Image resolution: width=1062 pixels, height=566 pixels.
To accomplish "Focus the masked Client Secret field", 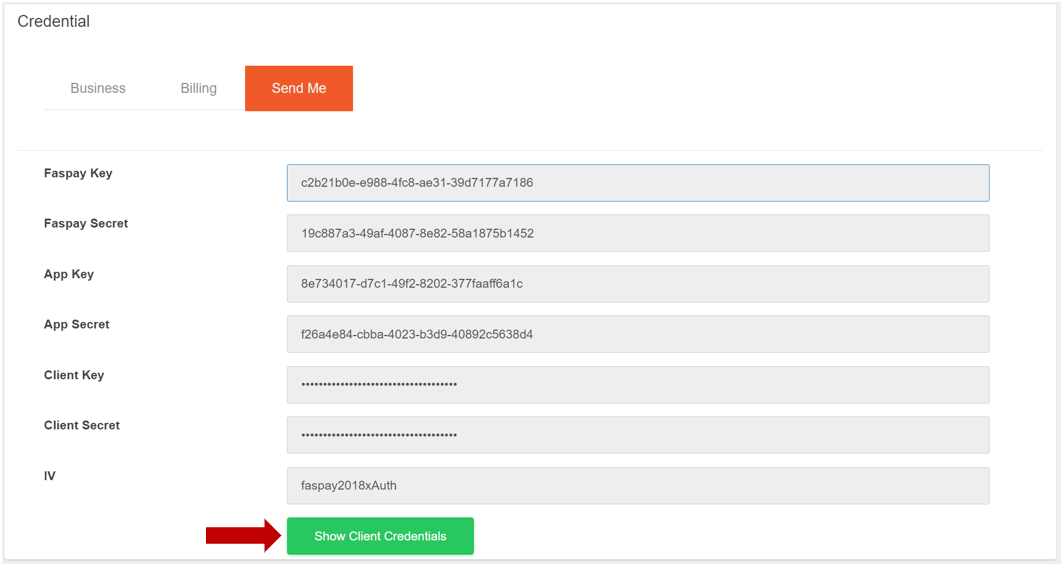I will click(638, 435).
